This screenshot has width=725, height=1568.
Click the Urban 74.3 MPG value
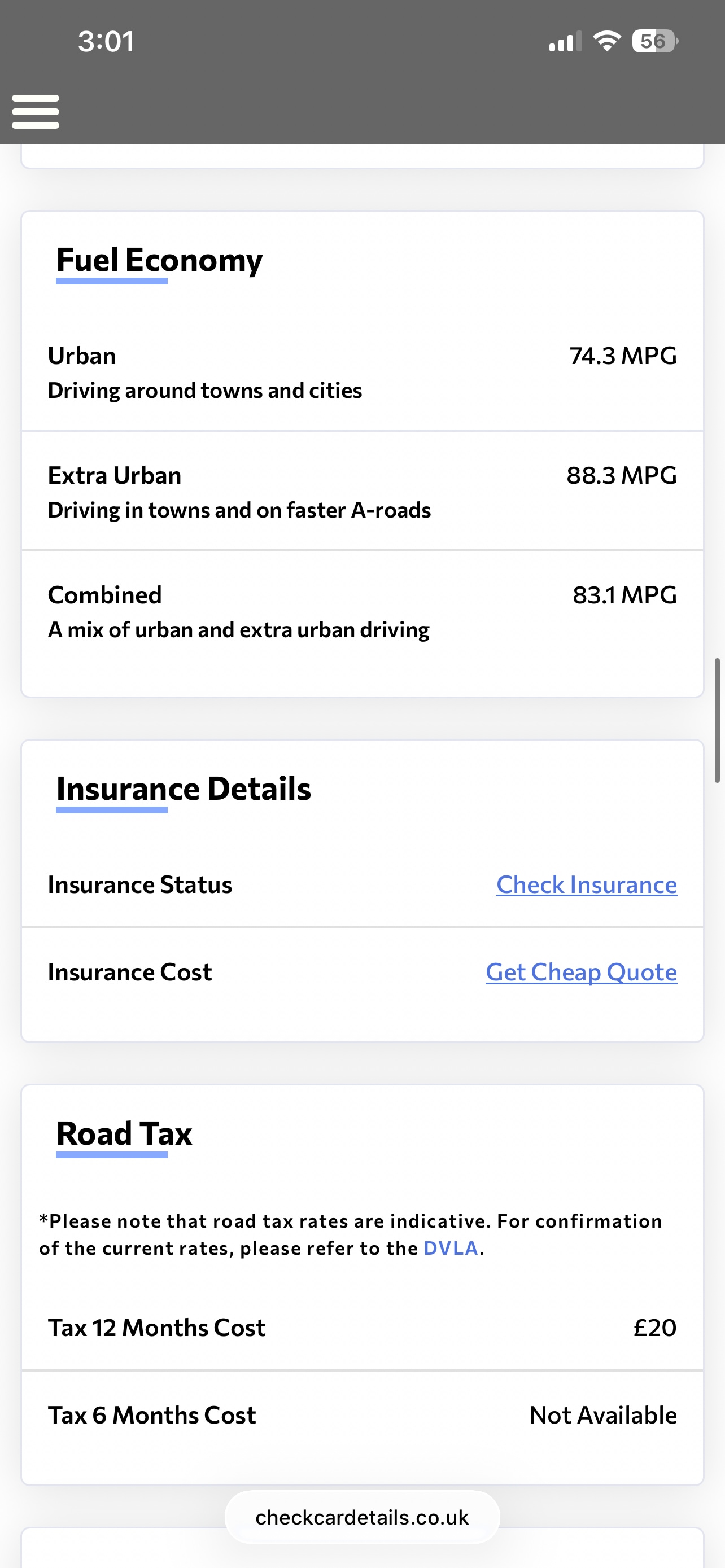pos(623,356)
